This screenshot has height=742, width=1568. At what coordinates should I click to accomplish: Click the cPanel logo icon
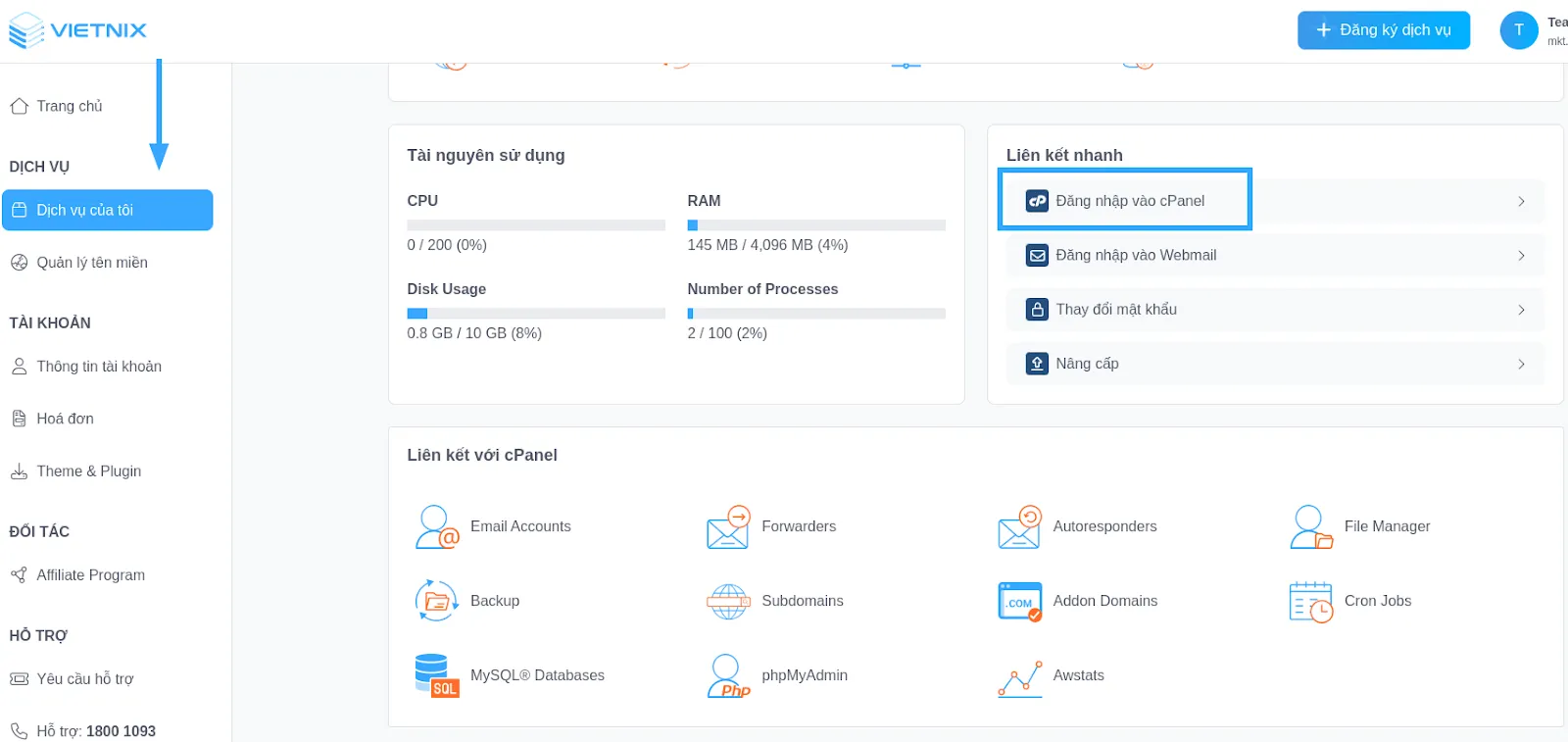(x=1037, y=201)
